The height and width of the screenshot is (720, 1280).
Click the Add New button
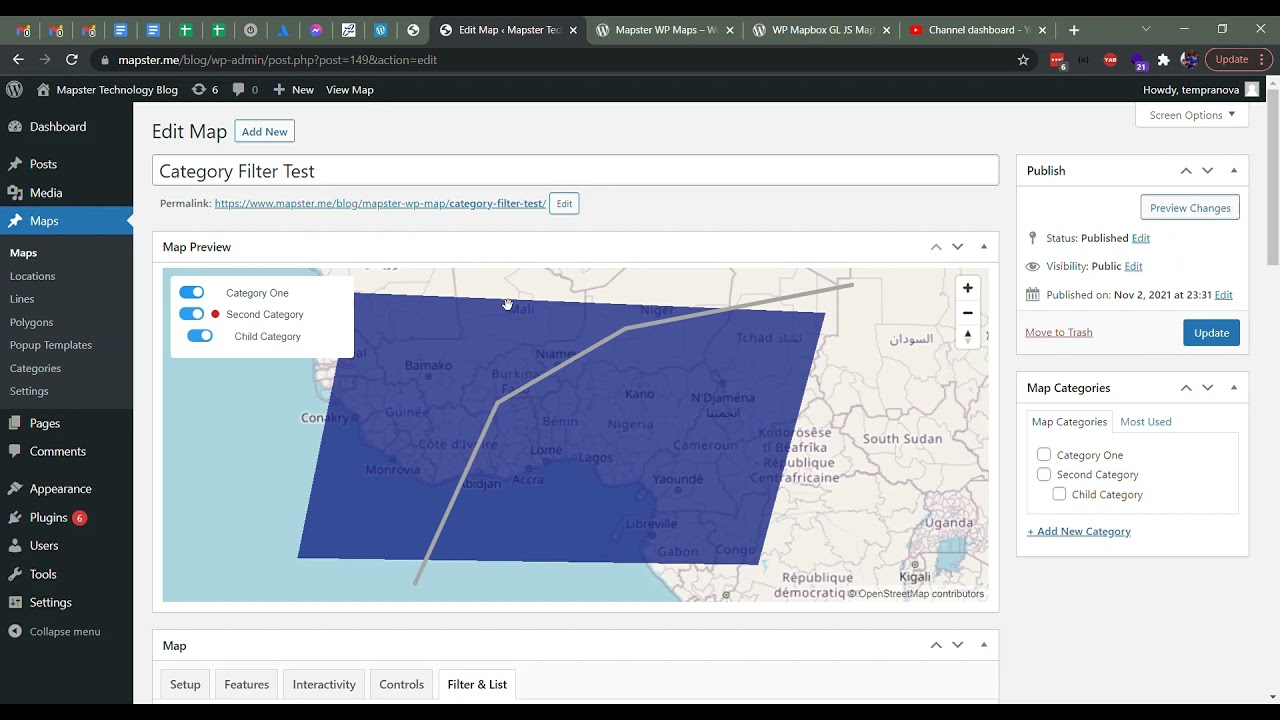[x=264, y=132]
